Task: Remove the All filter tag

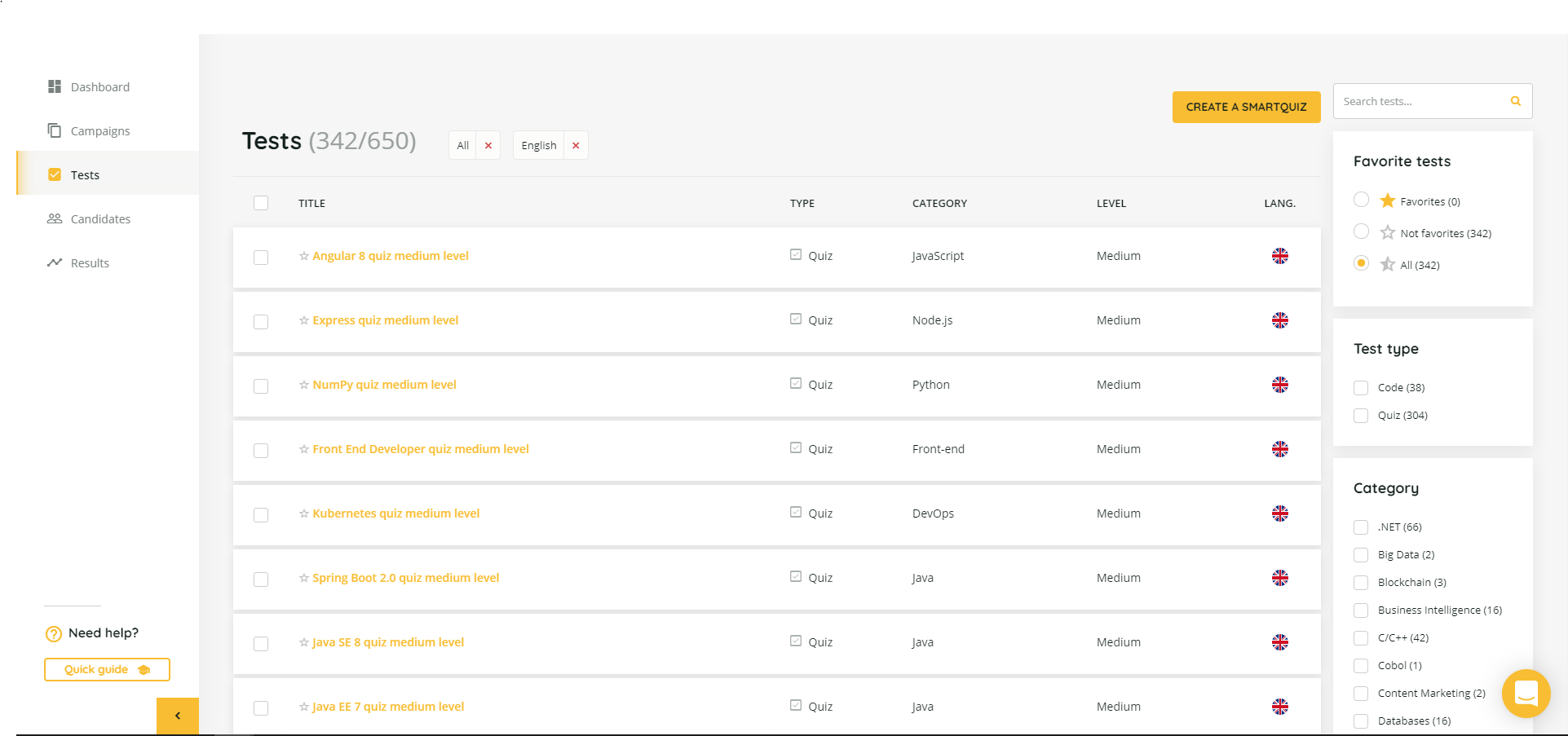Action: 488,145
